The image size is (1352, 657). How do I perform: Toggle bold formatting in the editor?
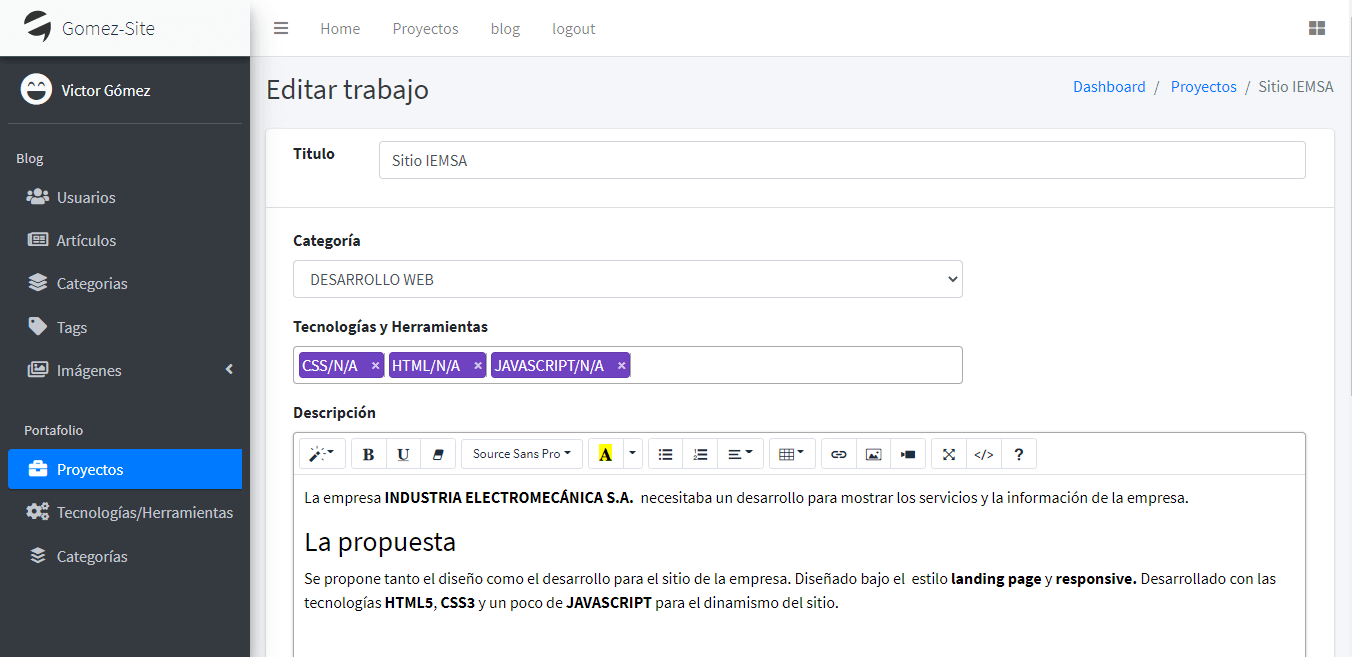pyautogui.click(x=369, y=454)
